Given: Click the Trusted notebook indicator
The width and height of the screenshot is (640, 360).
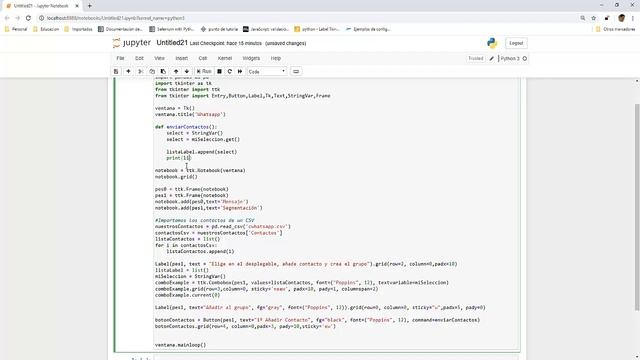Looking at the screenshot, I should point(476,58).
